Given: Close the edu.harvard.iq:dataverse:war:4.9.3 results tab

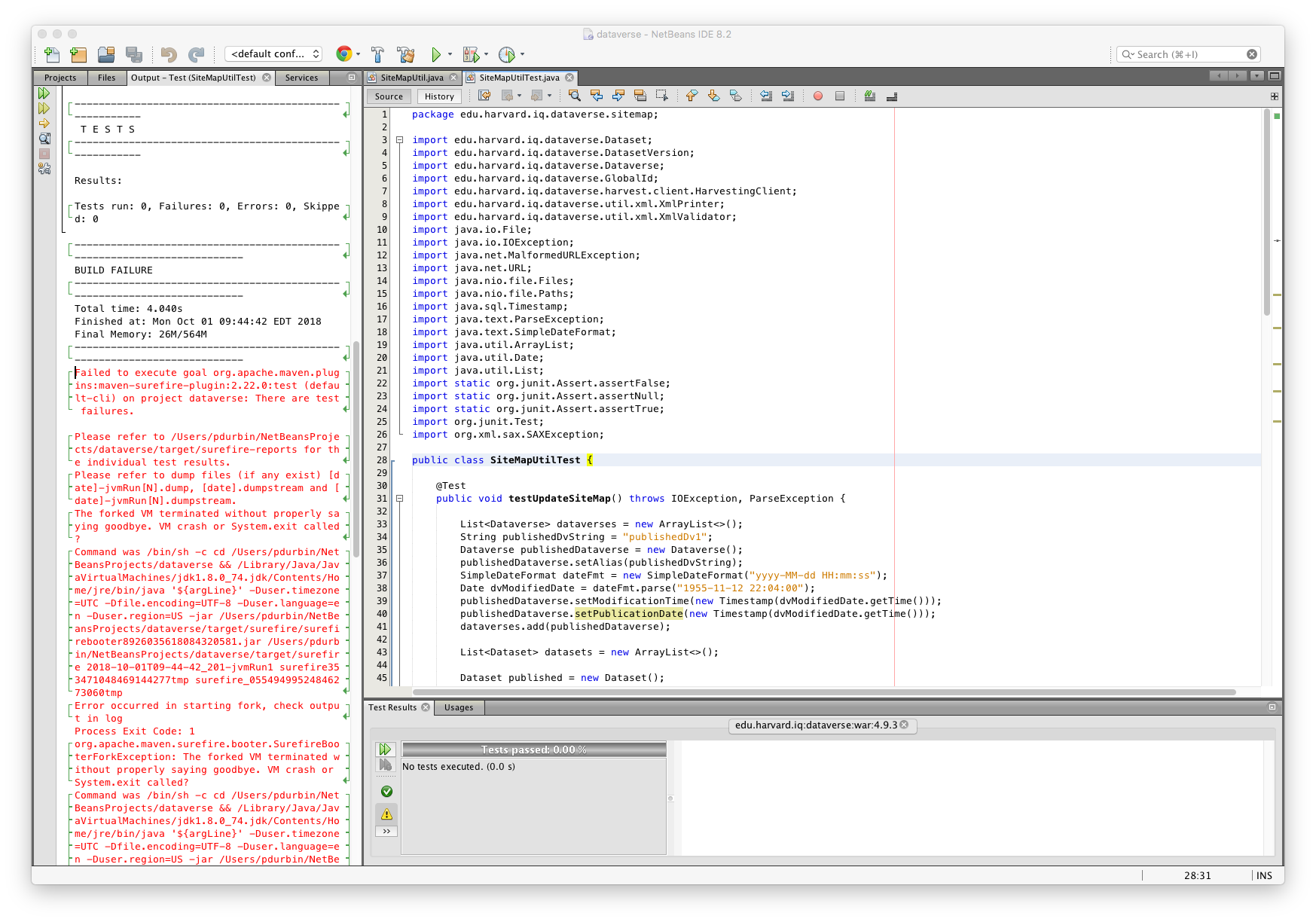Looking at the screenshot, I should point(904,725).
